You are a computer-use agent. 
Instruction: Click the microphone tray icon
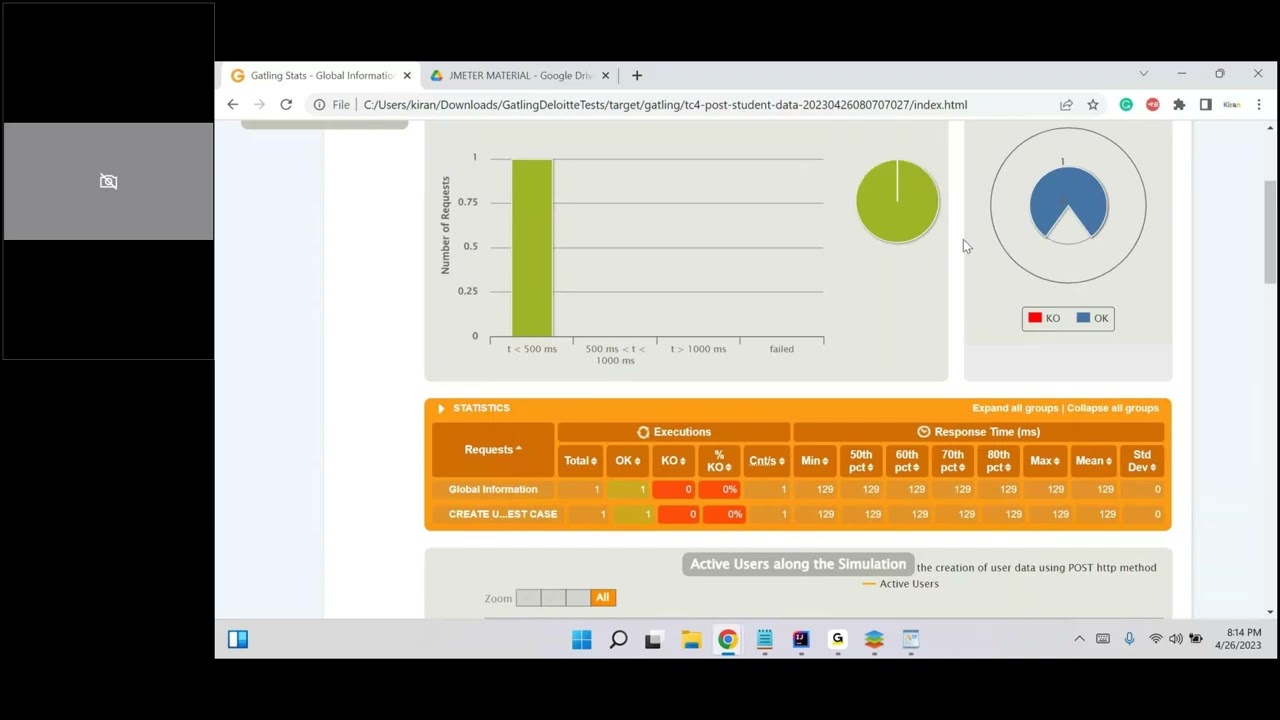(1129, 639)
